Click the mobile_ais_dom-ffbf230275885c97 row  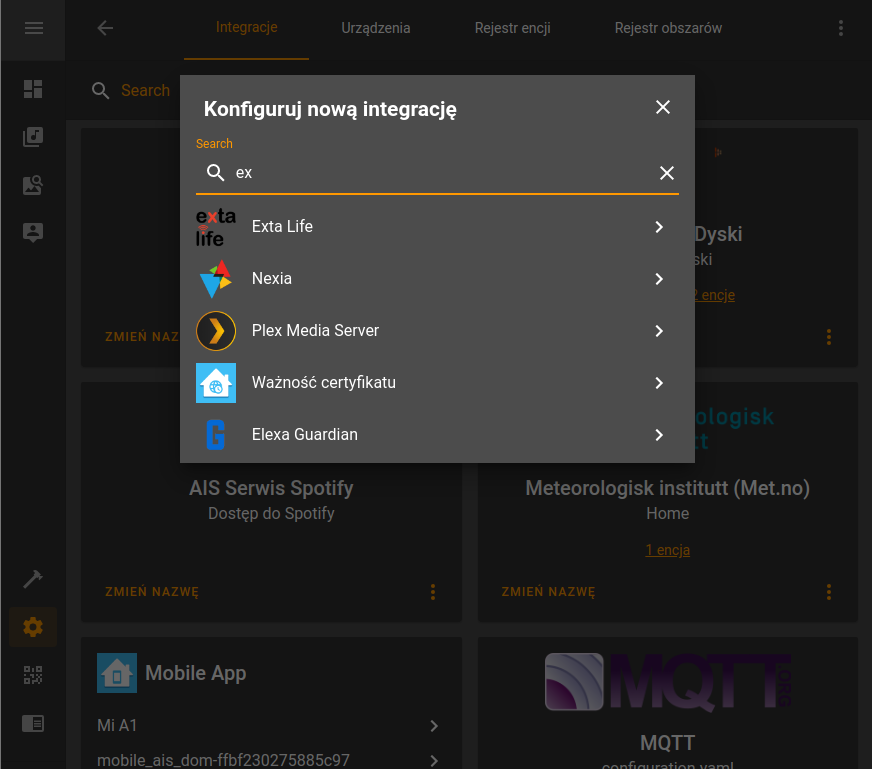pos(271,760)
